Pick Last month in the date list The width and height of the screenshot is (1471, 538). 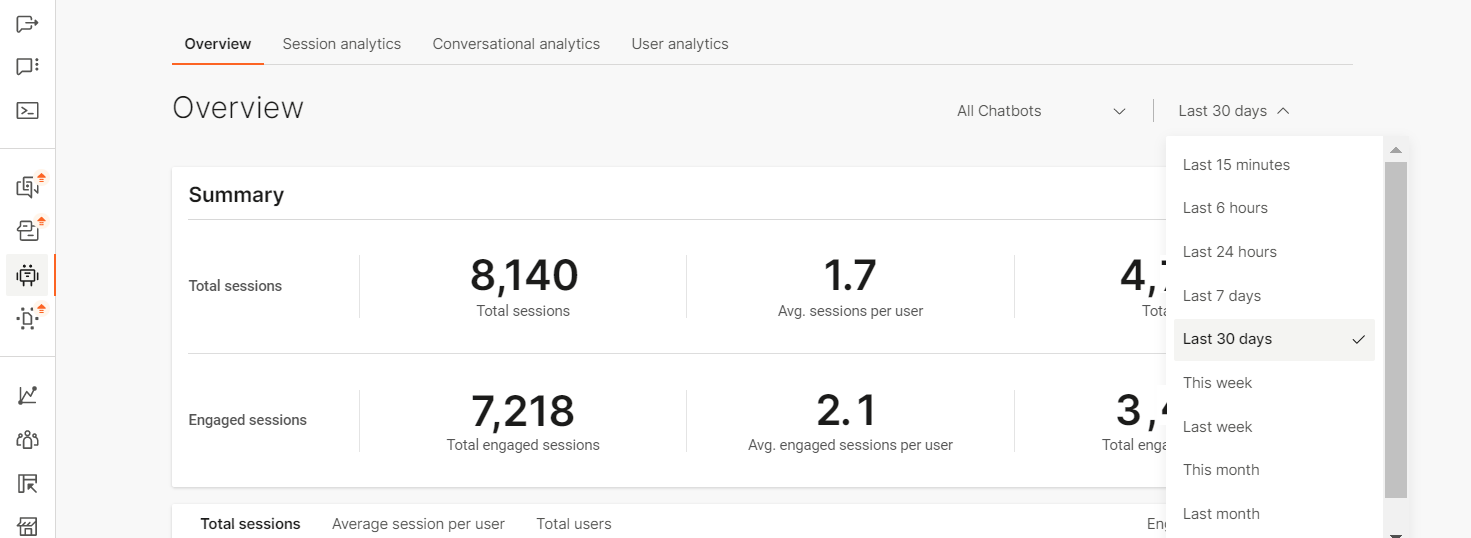point(1221,514)
